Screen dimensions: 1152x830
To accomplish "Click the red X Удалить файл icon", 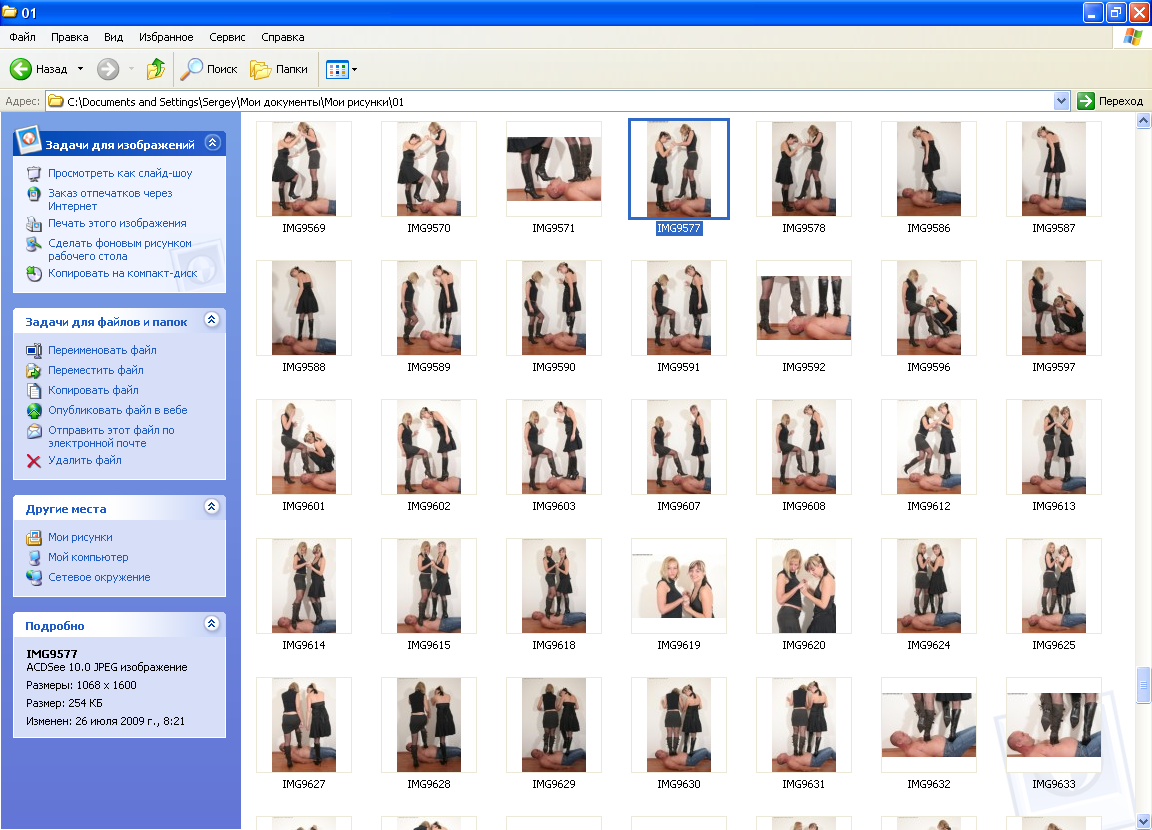I will (34, 461).
